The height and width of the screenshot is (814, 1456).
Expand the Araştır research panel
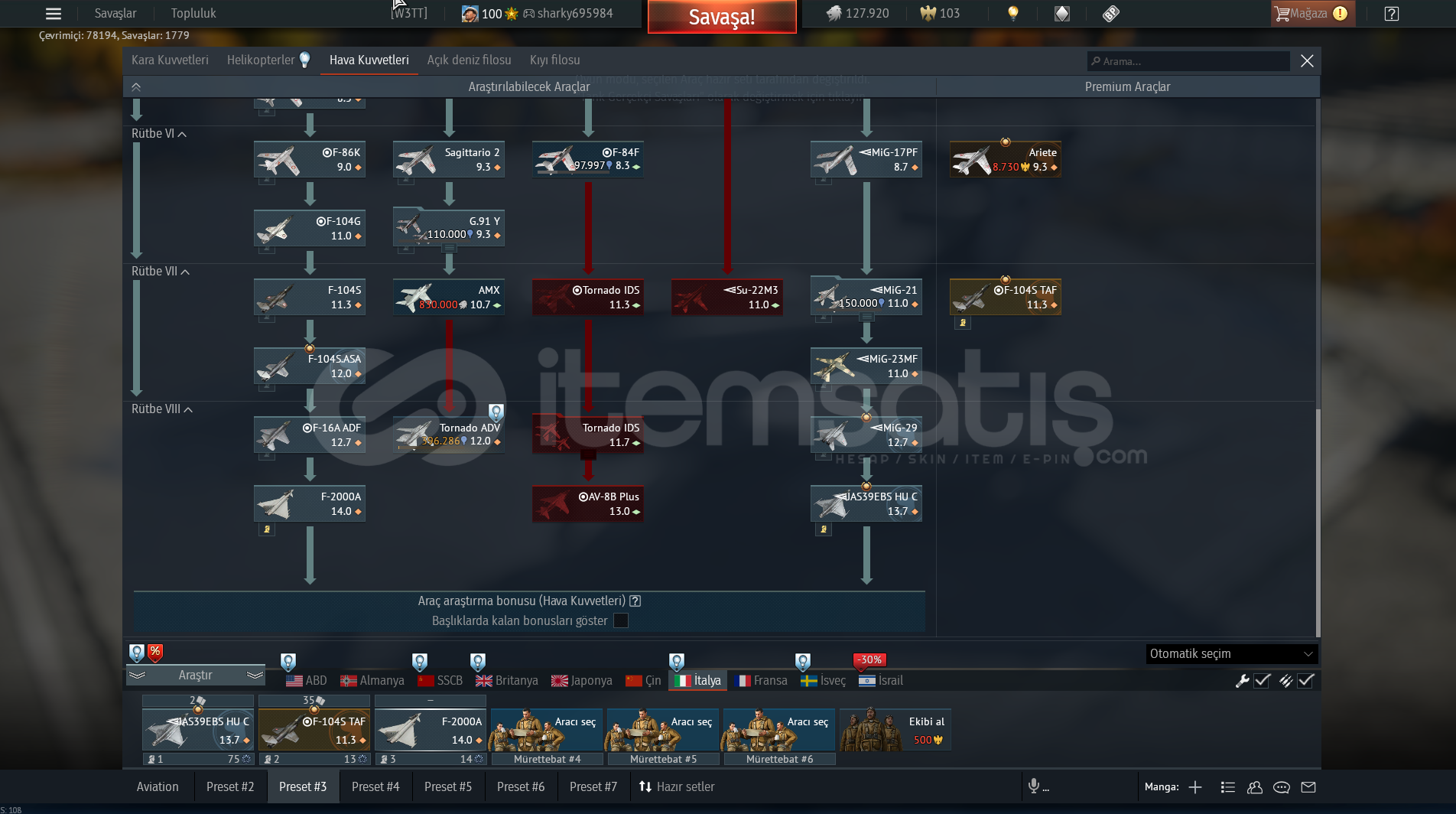click(196, 675)
